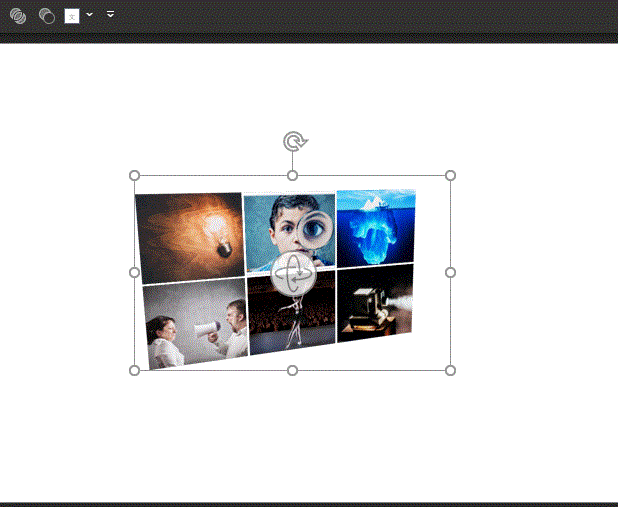This screenshot has height=507, width=618.
Task: Click the left-middle selection handle
Action: [134, 272]
